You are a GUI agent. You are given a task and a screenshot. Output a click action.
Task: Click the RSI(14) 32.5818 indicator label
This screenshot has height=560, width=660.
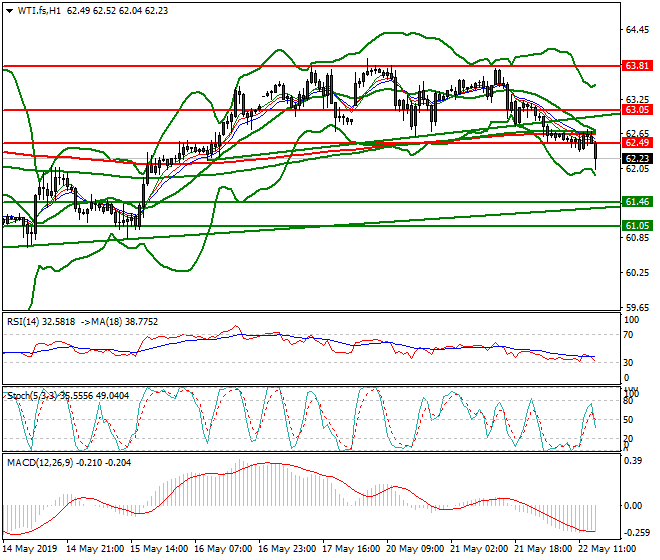coord(41,322)
